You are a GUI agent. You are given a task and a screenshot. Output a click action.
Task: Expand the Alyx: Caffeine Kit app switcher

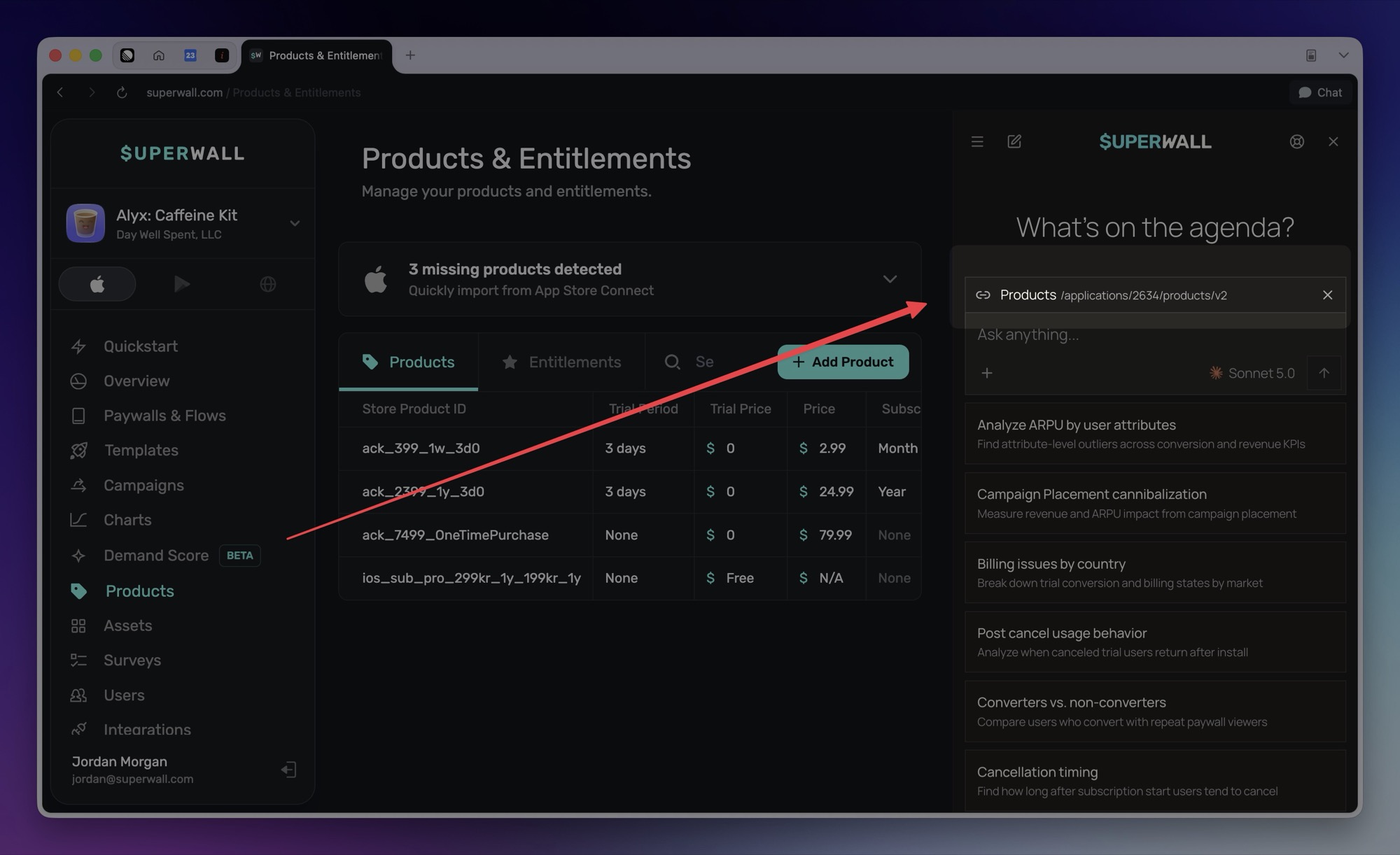tap(295, 223)
